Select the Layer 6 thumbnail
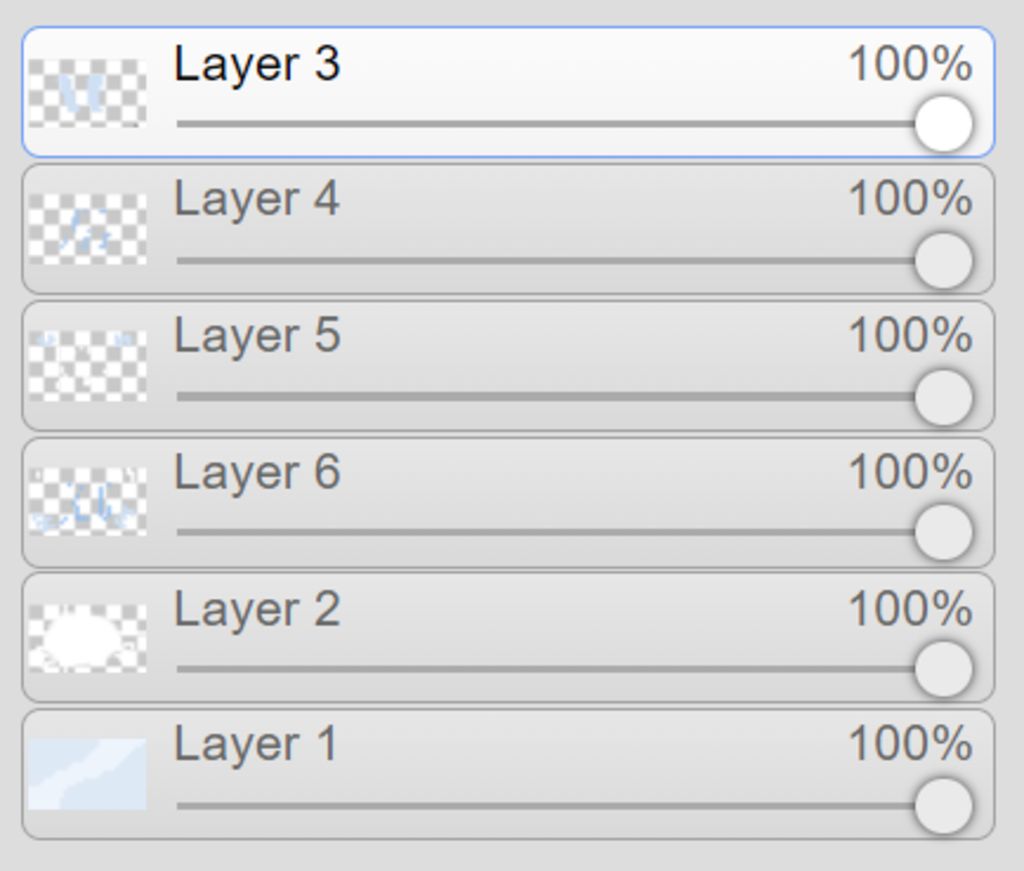 87,501
